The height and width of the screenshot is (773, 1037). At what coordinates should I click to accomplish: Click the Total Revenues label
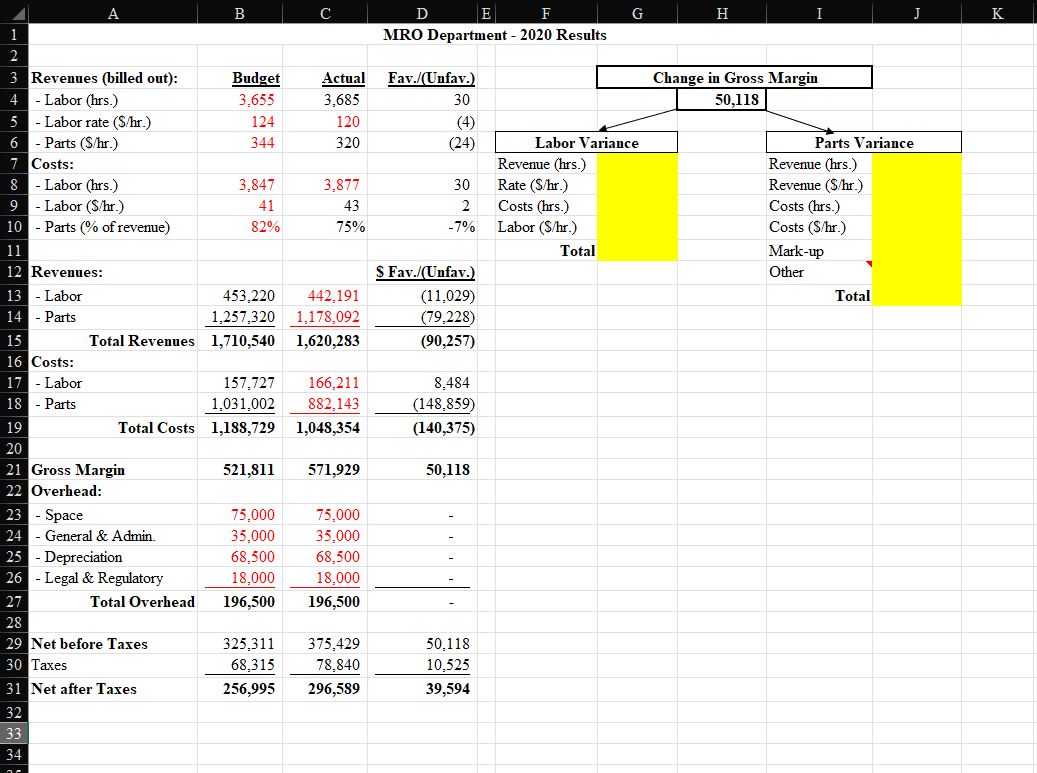pyautogui.click(x=142, y=341)
